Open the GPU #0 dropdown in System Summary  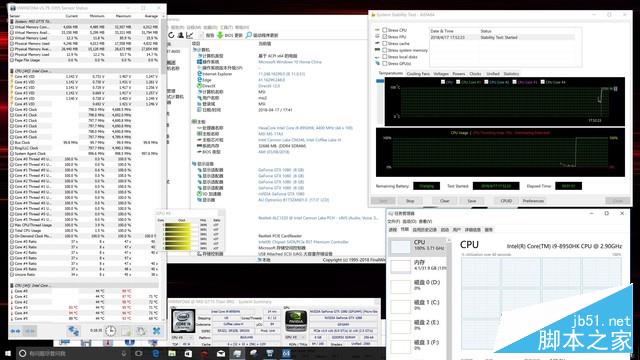coord(296,338)
